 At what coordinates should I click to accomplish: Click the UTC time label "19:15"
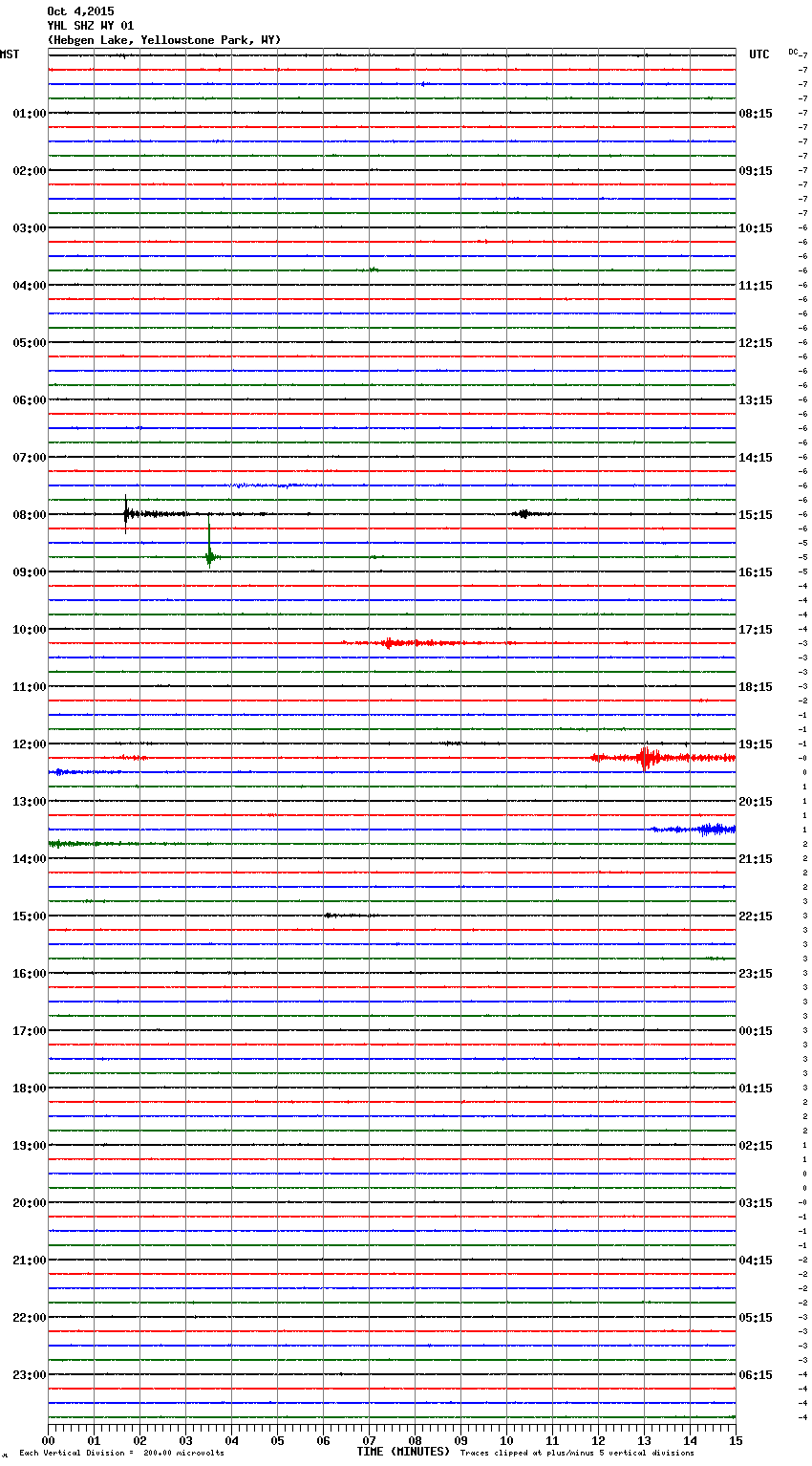click(x=756, y=744)
